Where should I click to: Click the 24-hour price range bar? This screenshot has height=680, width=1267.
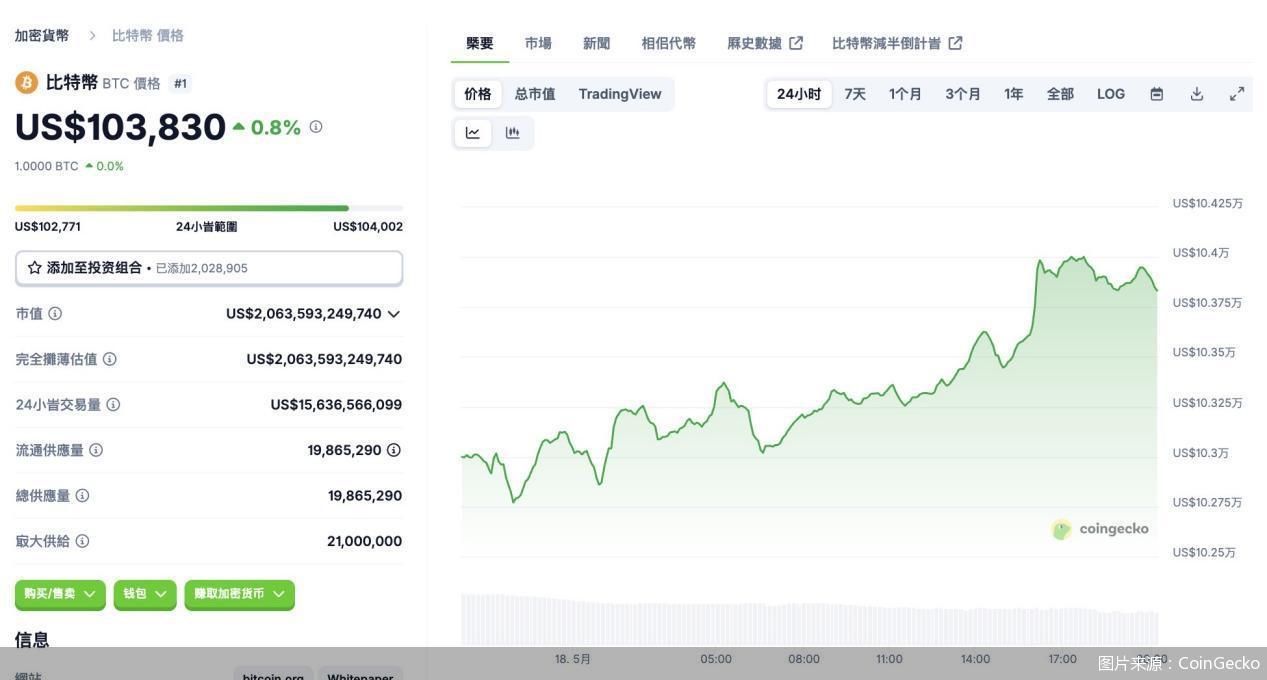[x=209, y=208]
